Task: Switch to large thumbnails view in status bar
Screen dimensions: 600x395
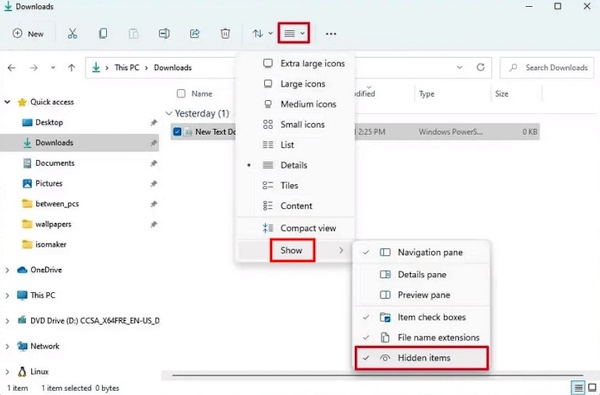Action: click(x=592, y=388)
